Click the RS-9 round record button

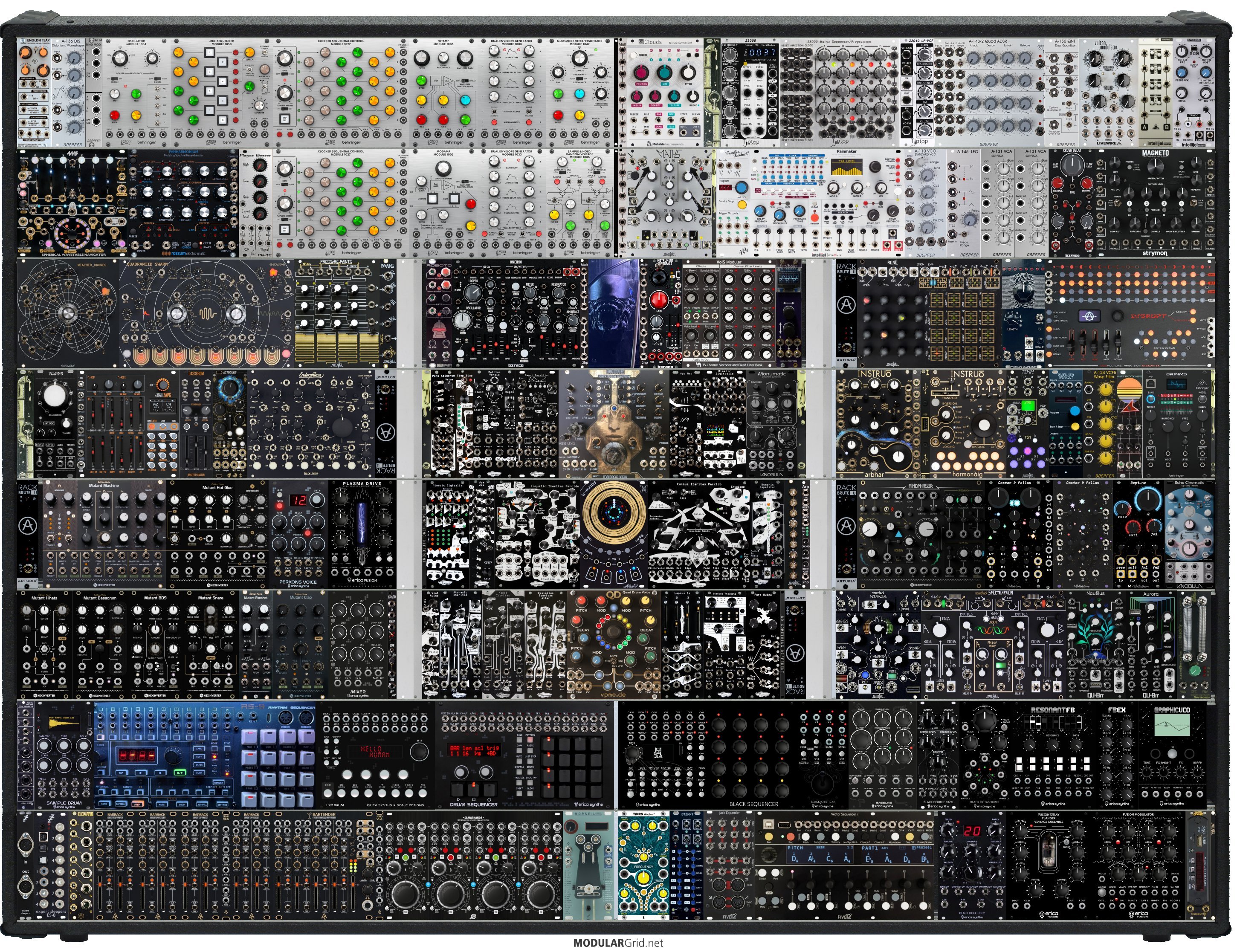pyautogui.click(x=140, y=773)
